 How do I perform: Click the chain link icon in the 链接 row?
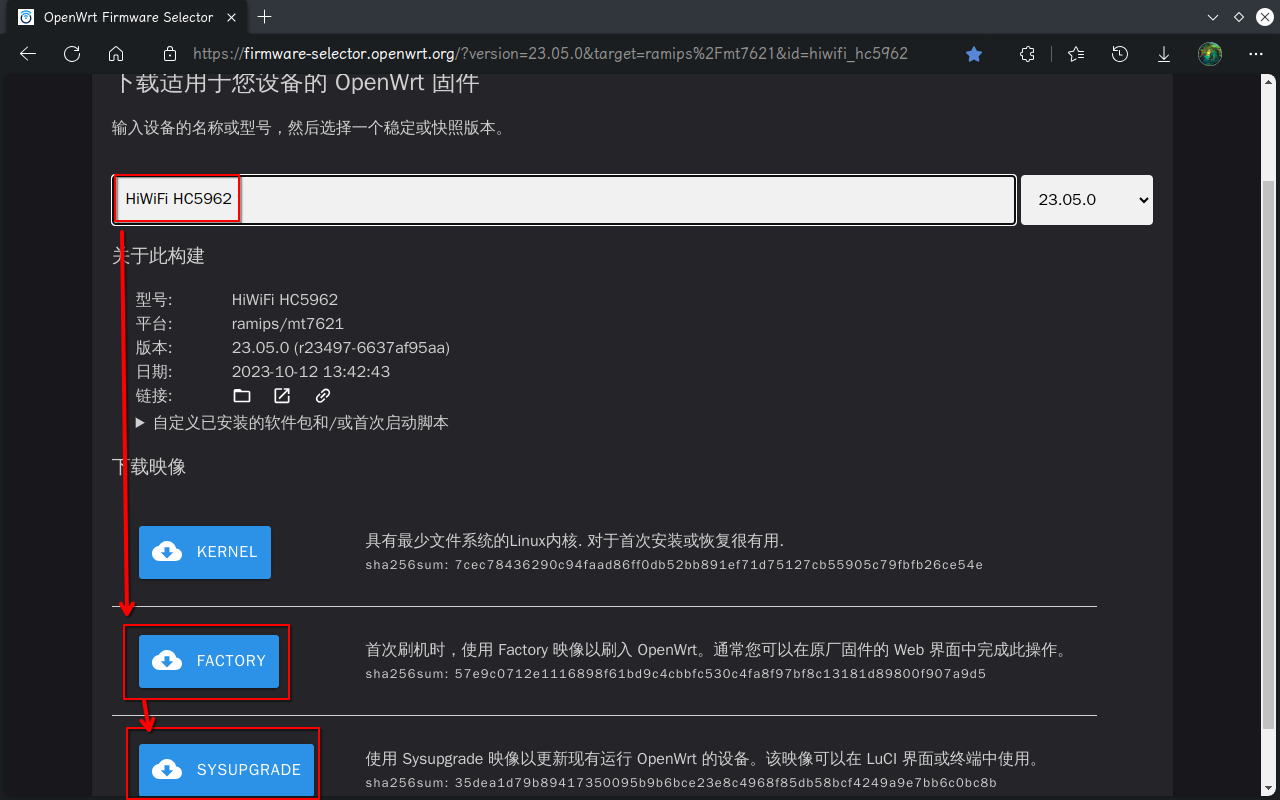(x=322, y=395)
